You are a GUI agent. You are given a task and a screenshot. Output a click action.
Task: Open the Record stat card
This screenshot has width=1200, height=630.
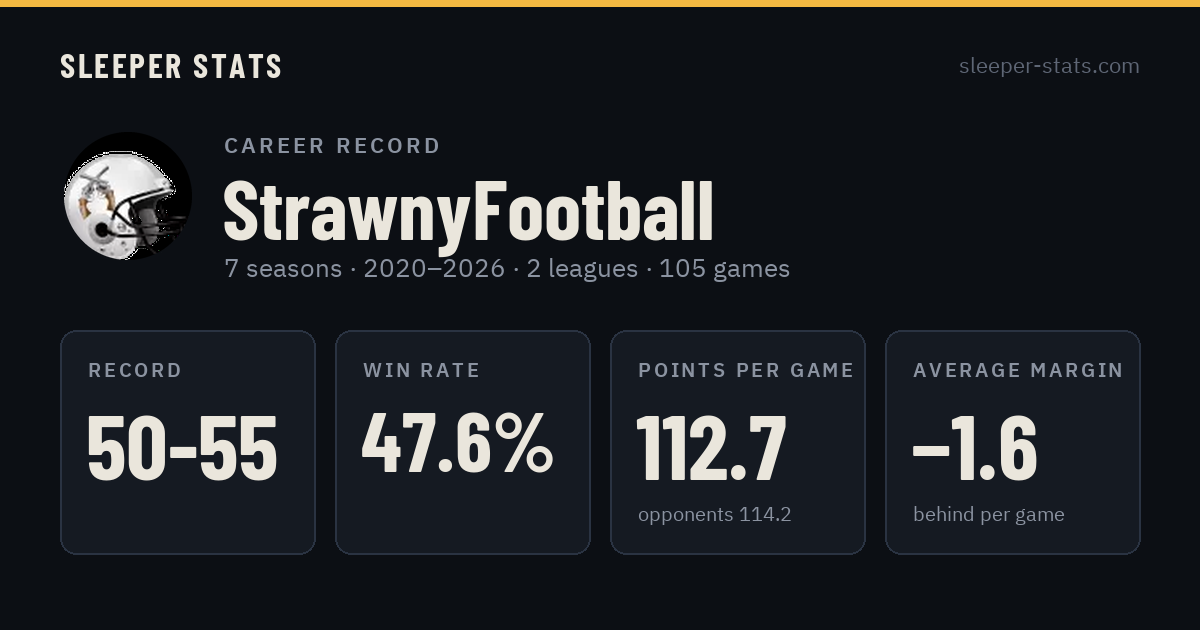click(x=188, y=442)
